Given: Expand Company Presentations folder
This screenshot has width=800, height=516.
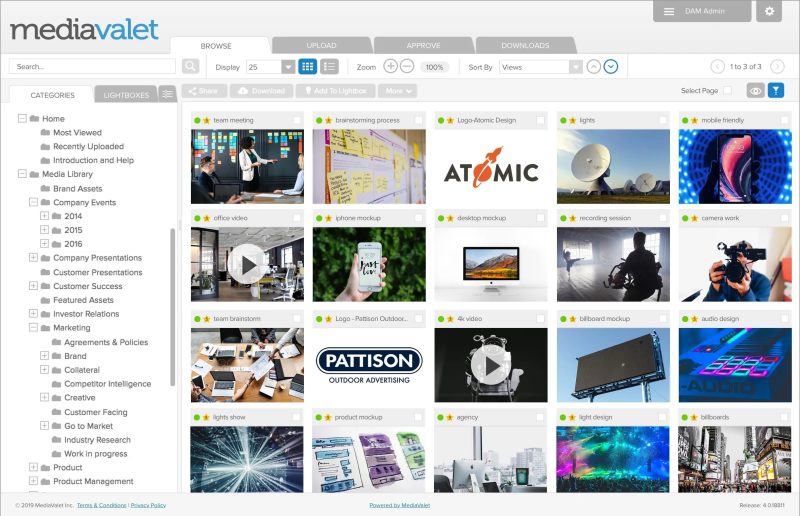Looking at the screenshot, I should (33, 258).
